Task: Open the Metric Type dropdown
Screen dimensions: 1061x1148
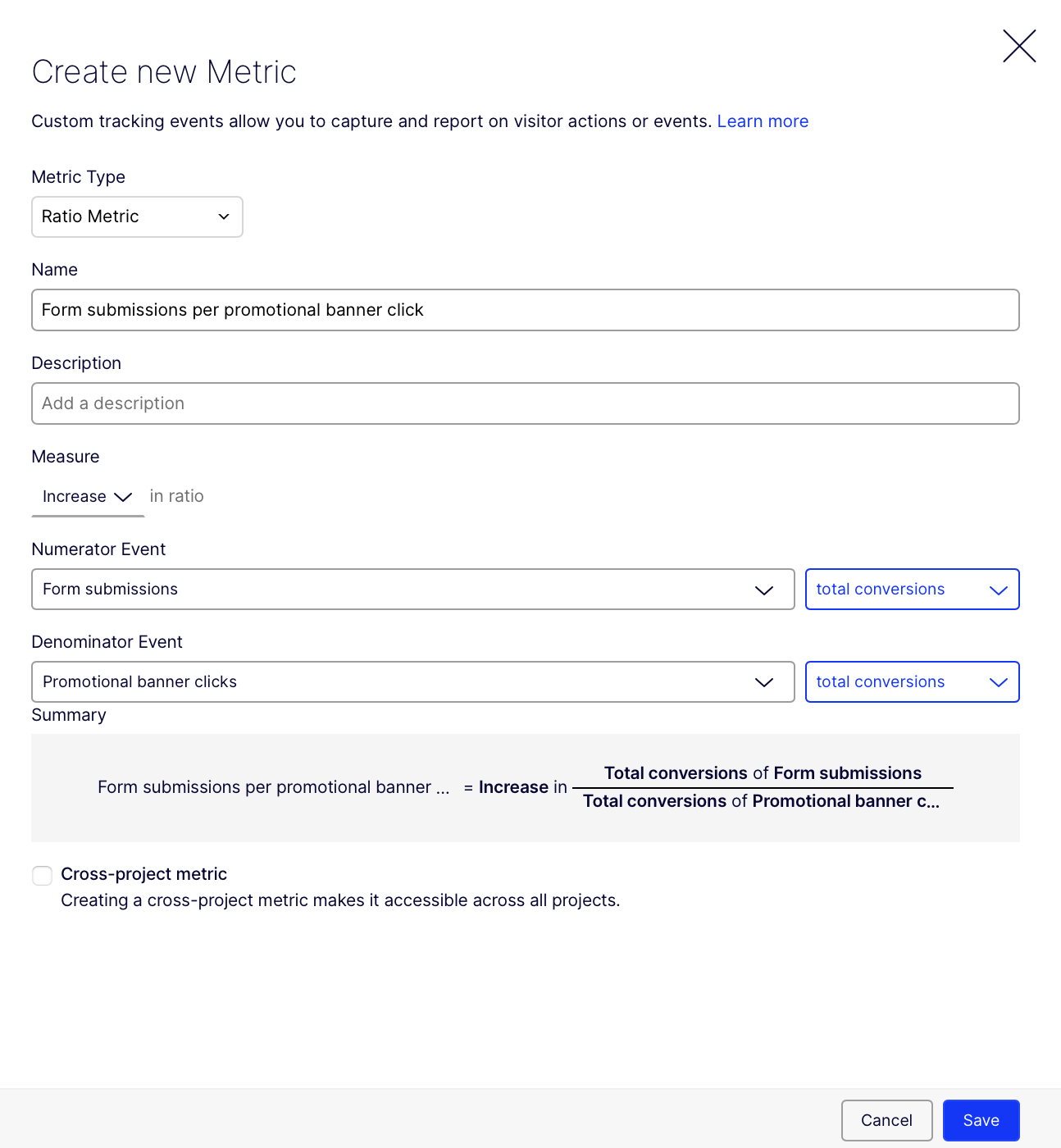Action: click(137, 216)
